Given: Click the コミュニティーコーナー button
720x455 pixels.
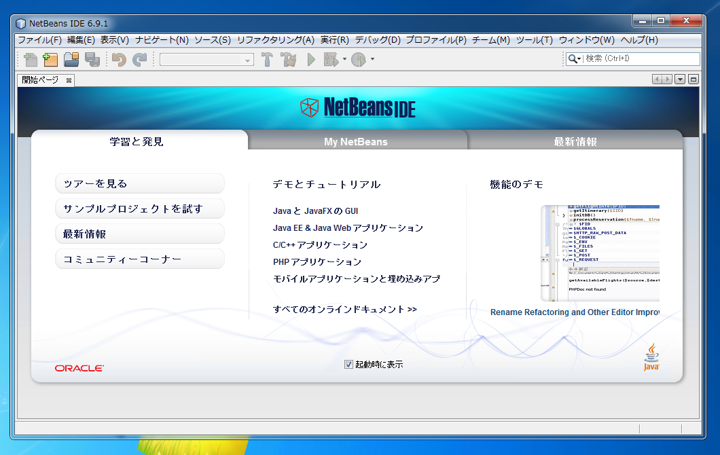Looking at the screenshot, I should click(140, 259).
